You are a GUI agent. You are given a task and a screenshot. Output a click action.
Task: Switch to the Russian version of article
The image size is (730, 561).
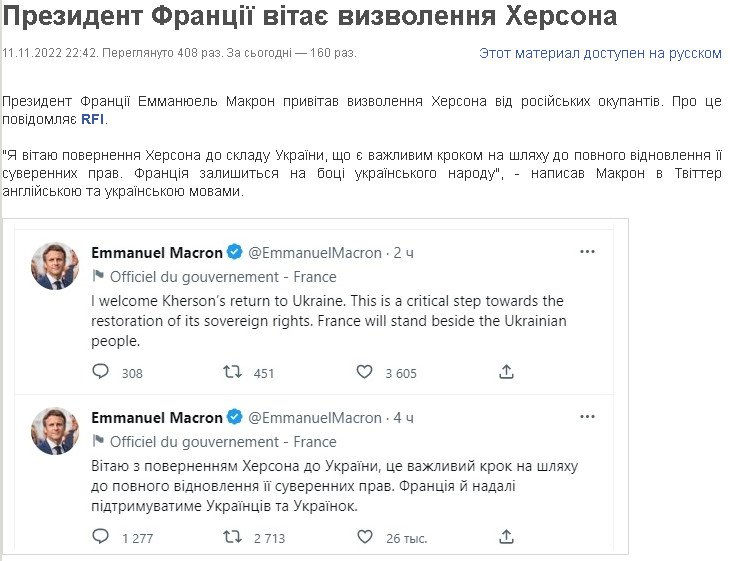coord(600,52)
